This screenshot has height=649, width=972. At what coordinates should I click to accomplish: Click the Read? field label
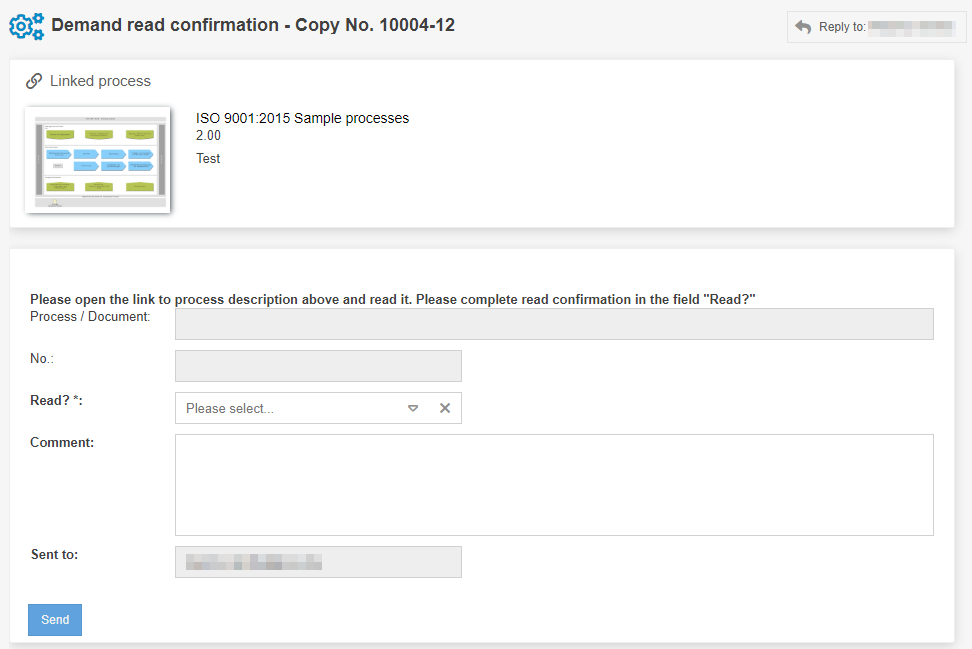click(56, 400)
